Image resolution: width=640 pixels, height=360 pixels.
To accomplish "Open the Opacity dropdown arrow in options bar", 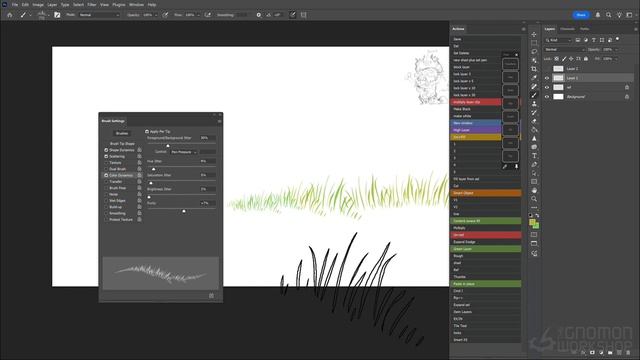I will (x=156, y=15).
